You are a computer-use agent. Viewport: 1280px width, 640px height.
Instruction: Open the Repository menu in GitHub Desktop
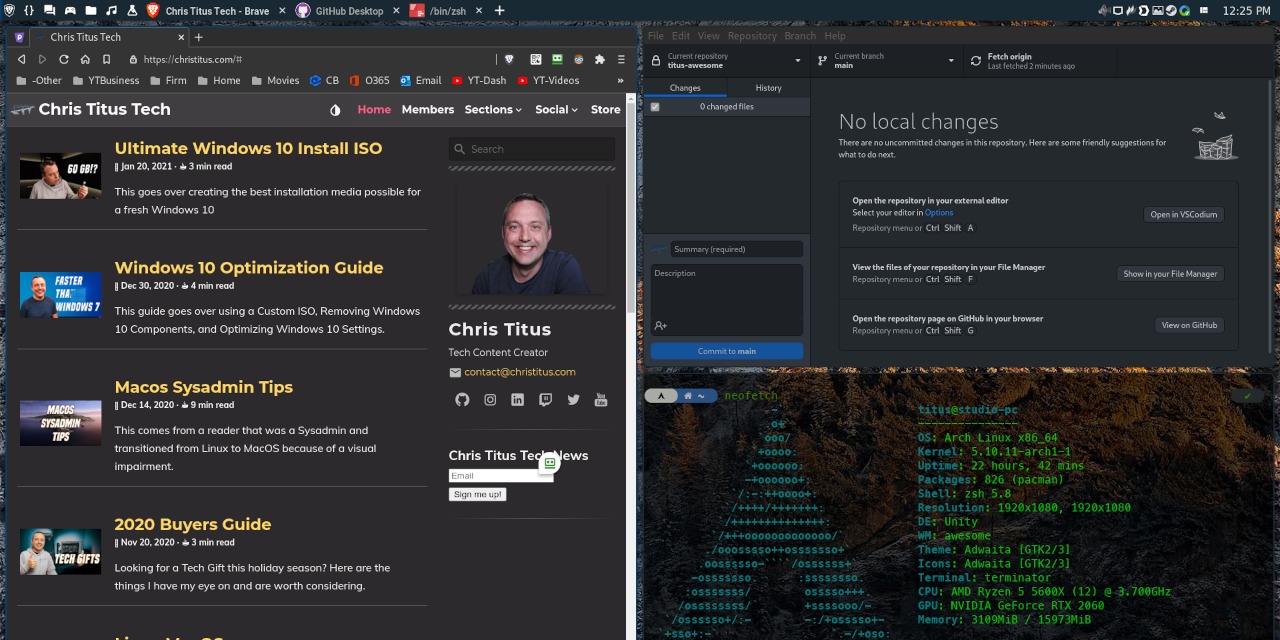751,36
